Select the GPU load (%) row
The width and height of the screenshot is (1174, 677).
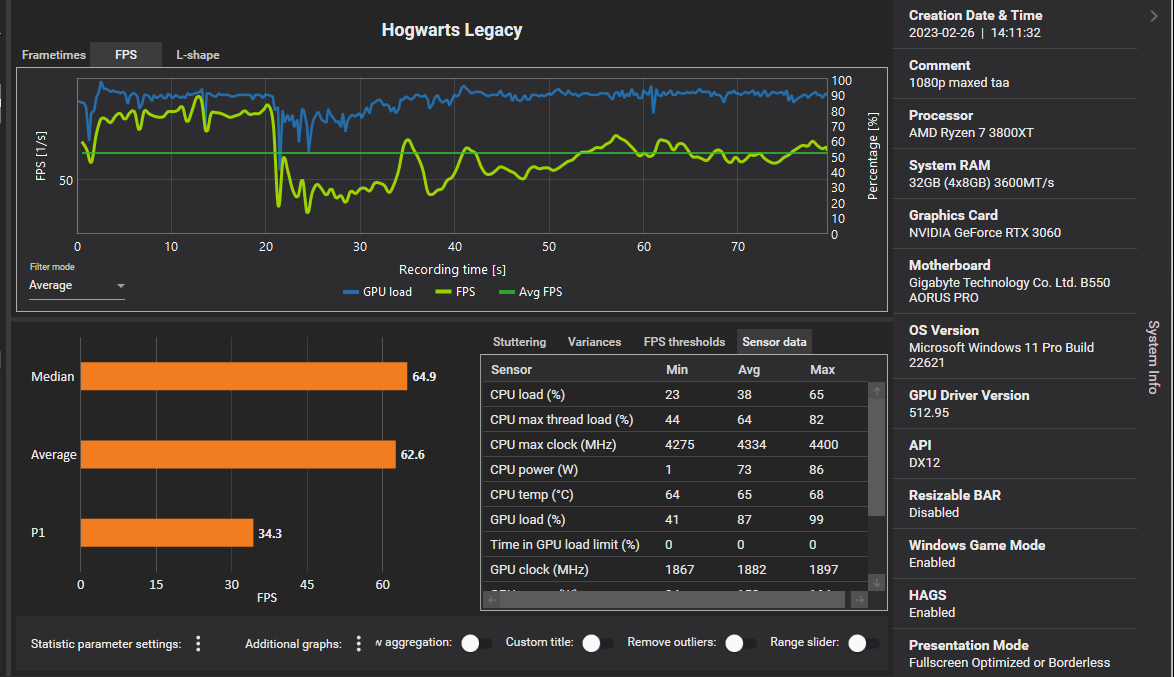click(675, 519)
